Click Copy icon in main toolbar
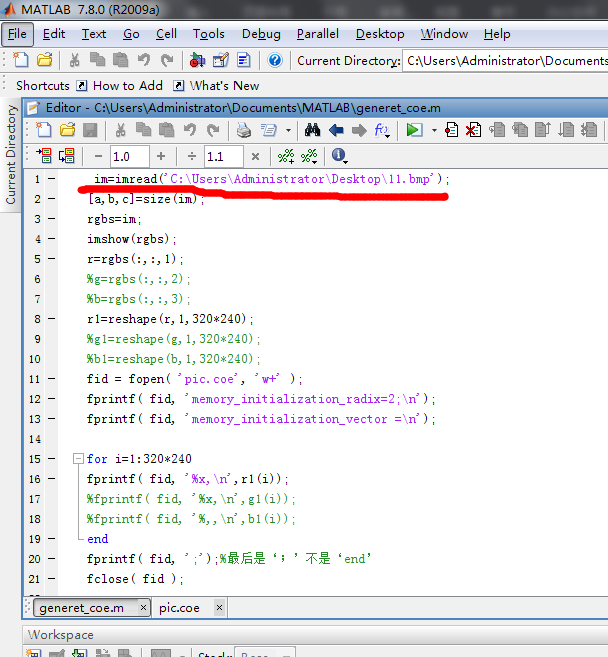The width and height of the screenshot is (608, 657). [x=97, y=60]
